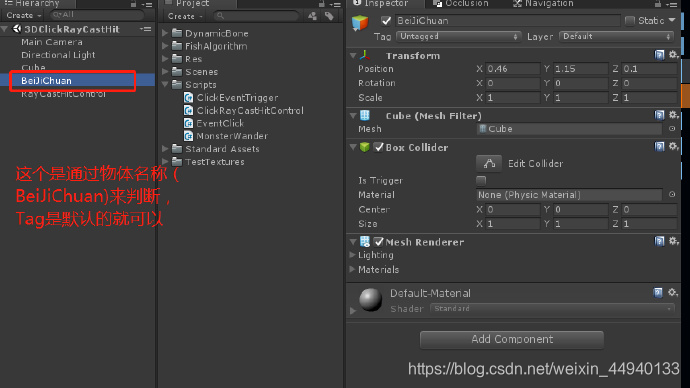Click the Project search field
The height and width of the screenshot is (388, 690).
coord(257,16)
